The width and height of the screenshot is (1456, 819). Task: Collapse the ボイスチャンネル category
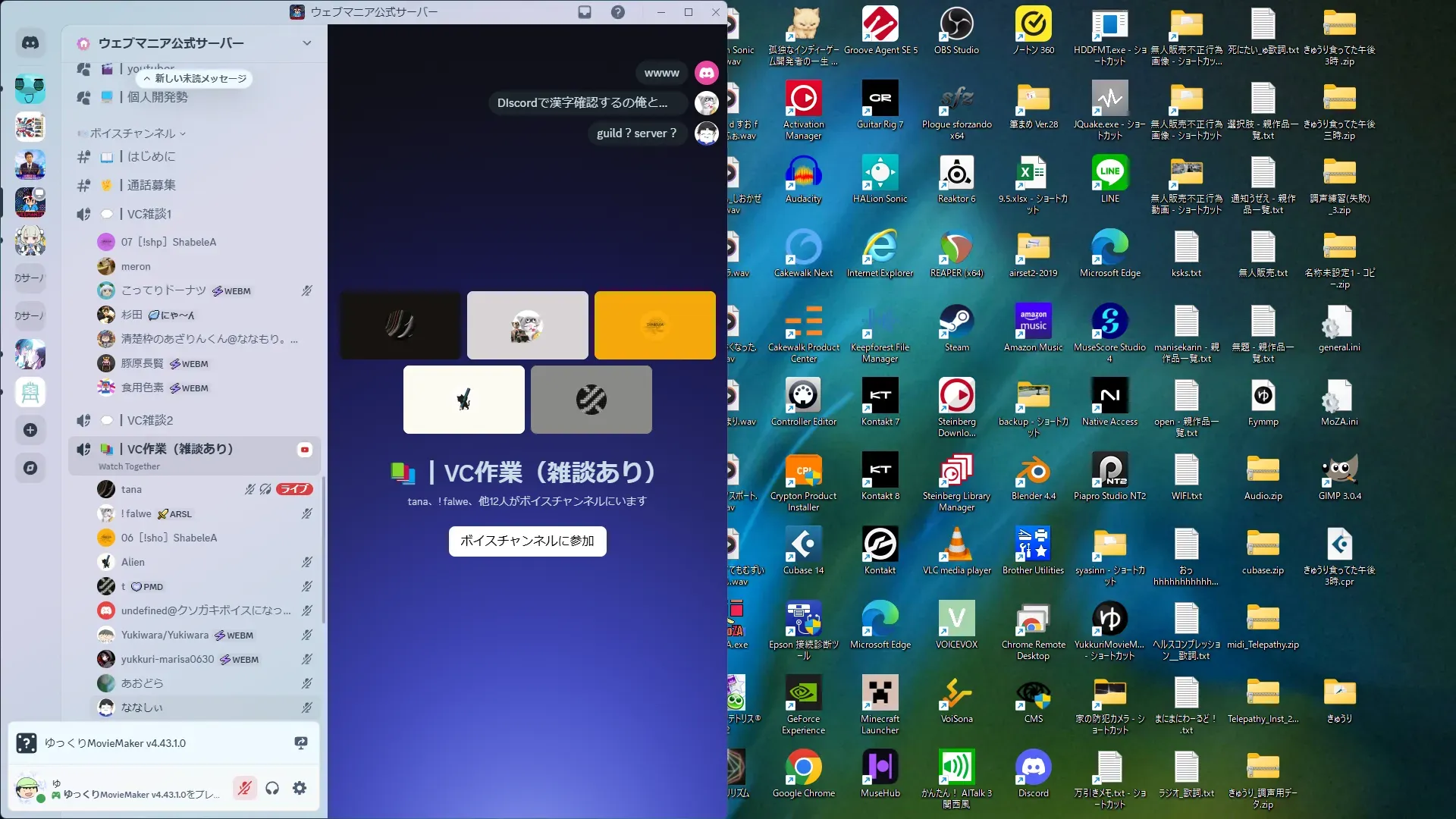click(x=133, y=133)
